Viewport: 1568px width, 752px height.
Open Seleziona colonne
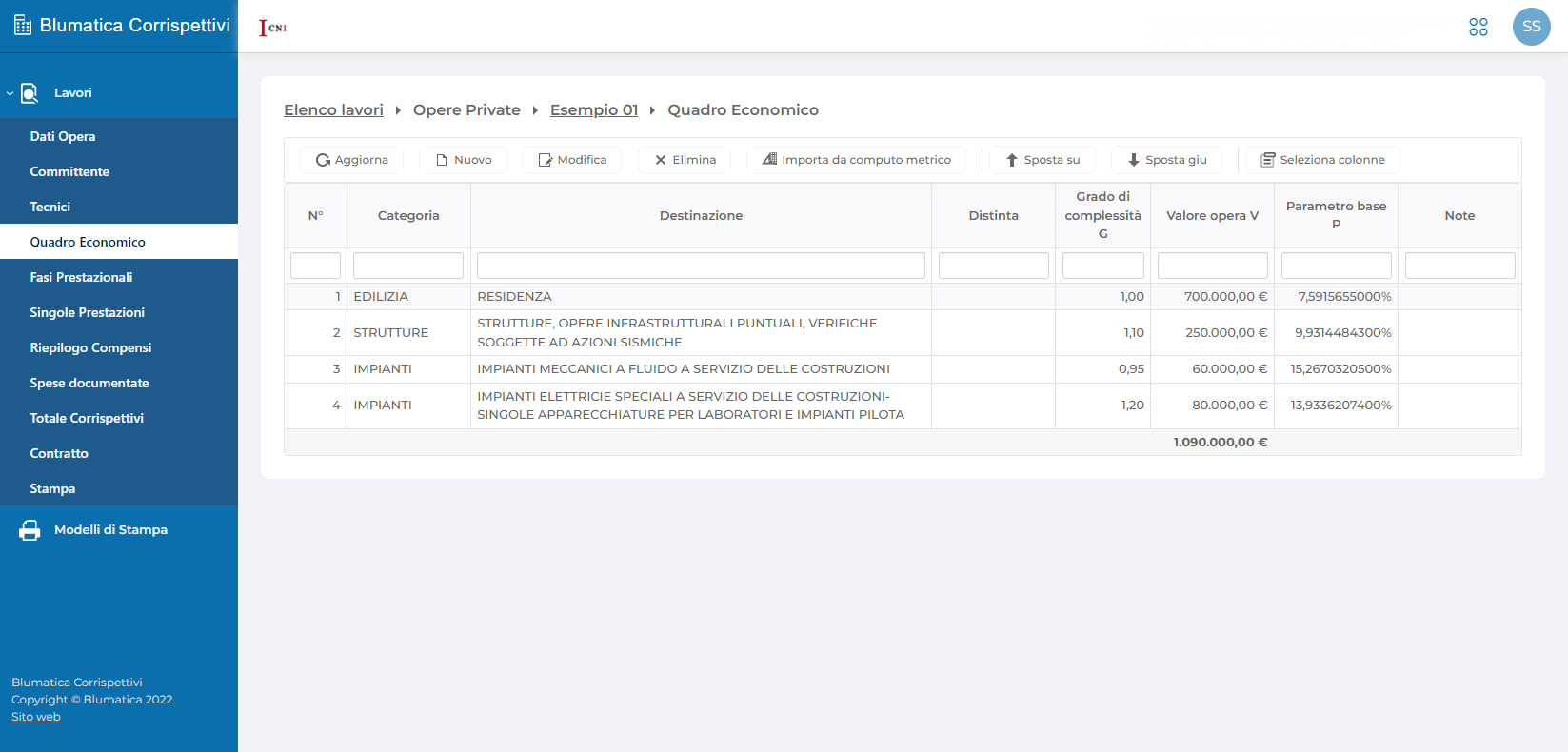click(x=1322, y=160)
